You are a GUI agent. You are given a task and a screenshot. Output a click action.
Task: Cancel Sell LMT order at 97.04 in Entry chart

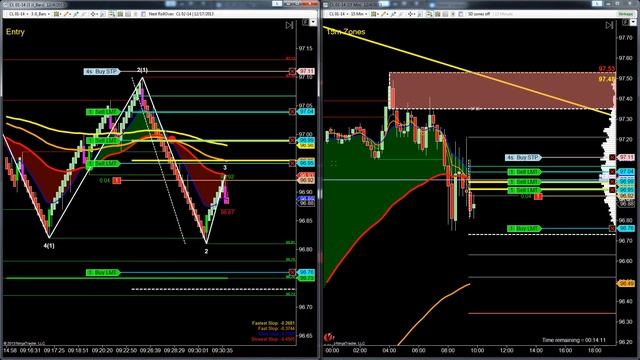click(292, 112)
